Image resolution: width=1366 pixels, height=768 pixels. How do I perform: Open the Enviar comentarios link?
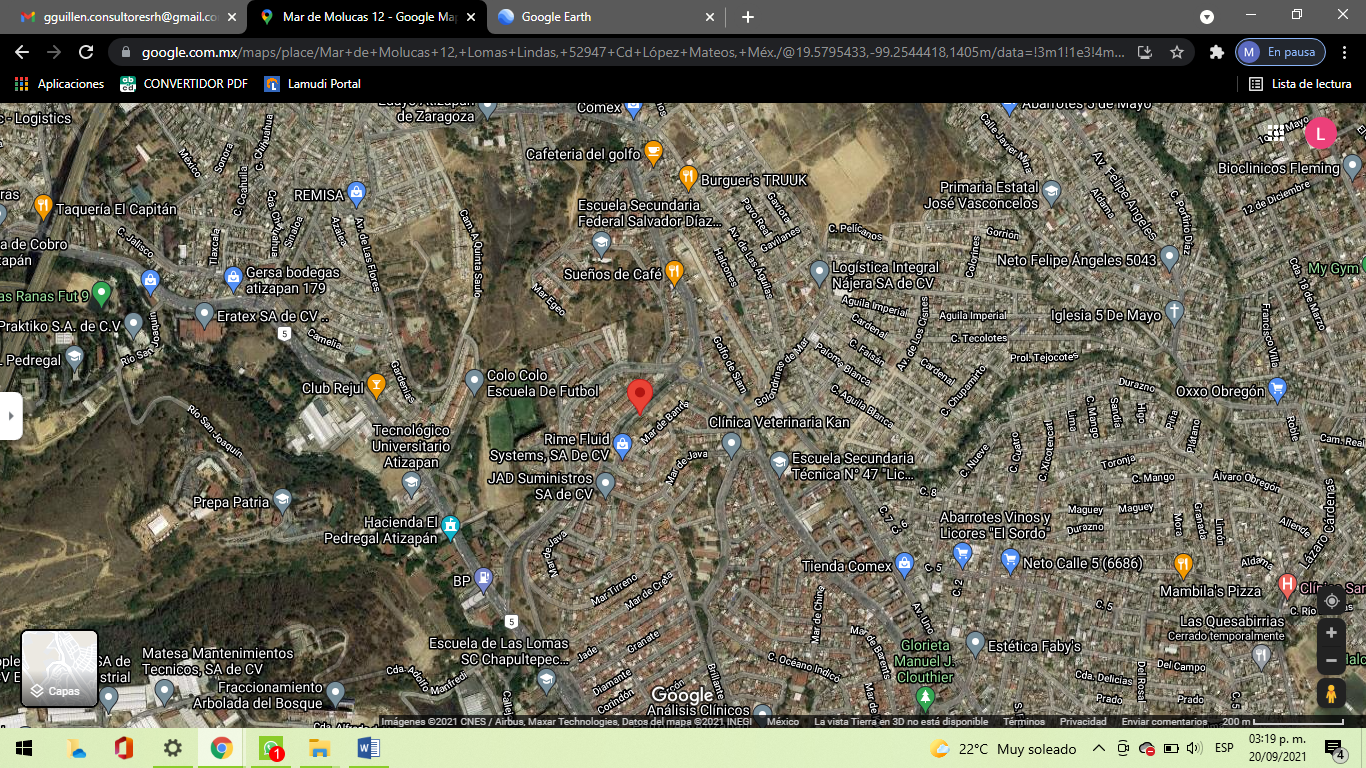coord(1164,721)
